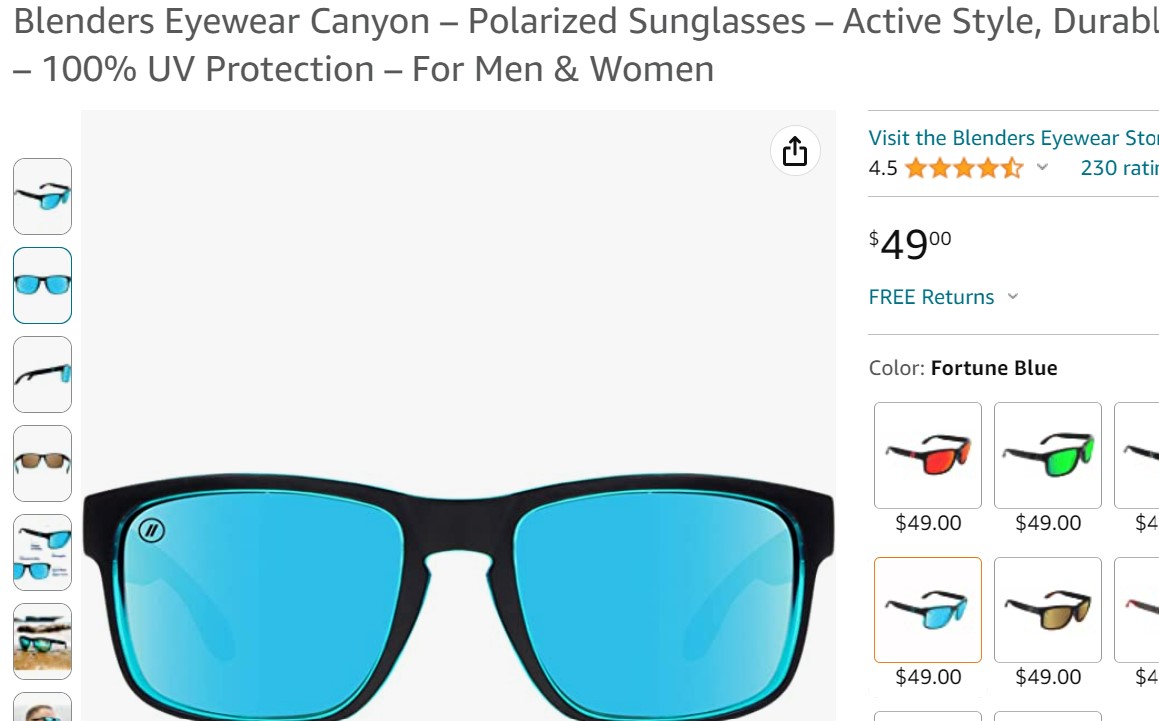Click the front-view sunglasses thumbnail

pyautogui.click(x=42, y=285)
